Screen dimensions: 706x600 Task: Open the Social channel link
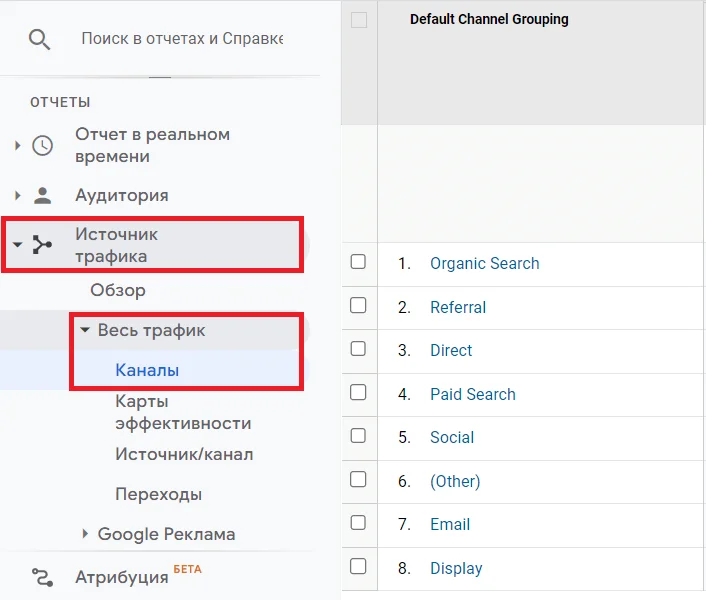(x=452, y=437)
